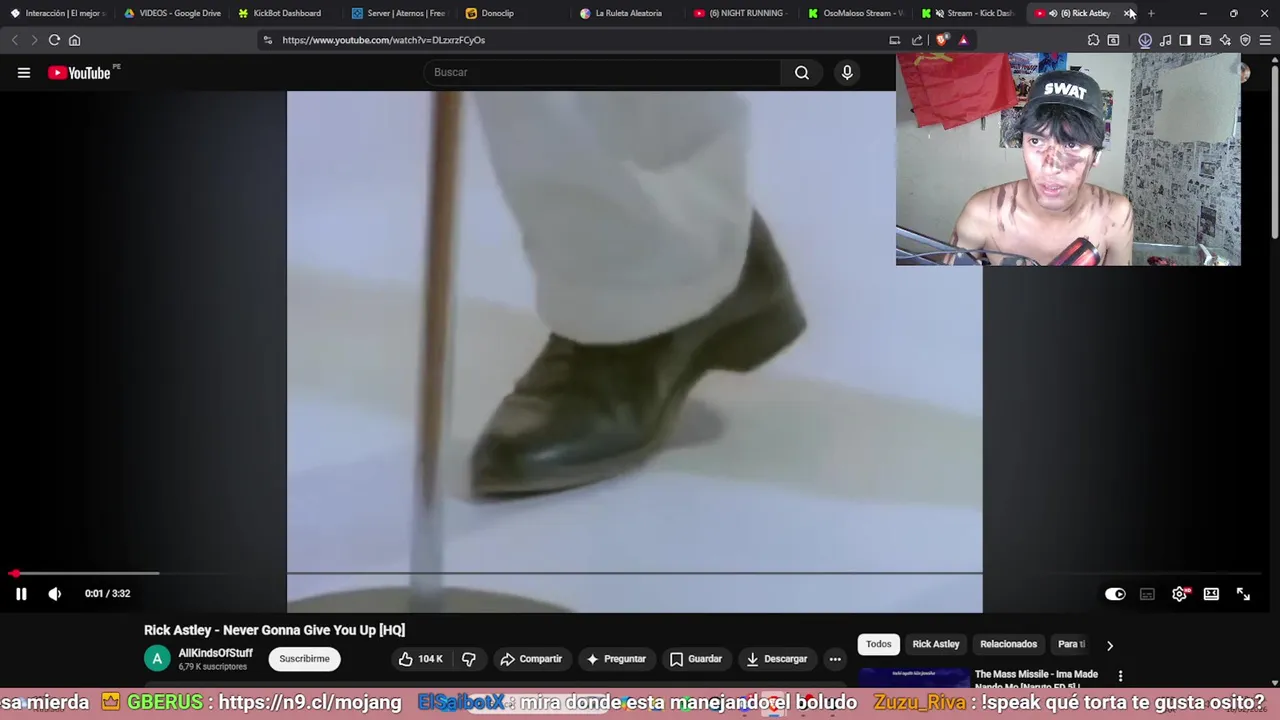Screen dimensions: 1280x720
Task: Open AllKindsOfStuff channel name link
Action: tap(215, 653)
